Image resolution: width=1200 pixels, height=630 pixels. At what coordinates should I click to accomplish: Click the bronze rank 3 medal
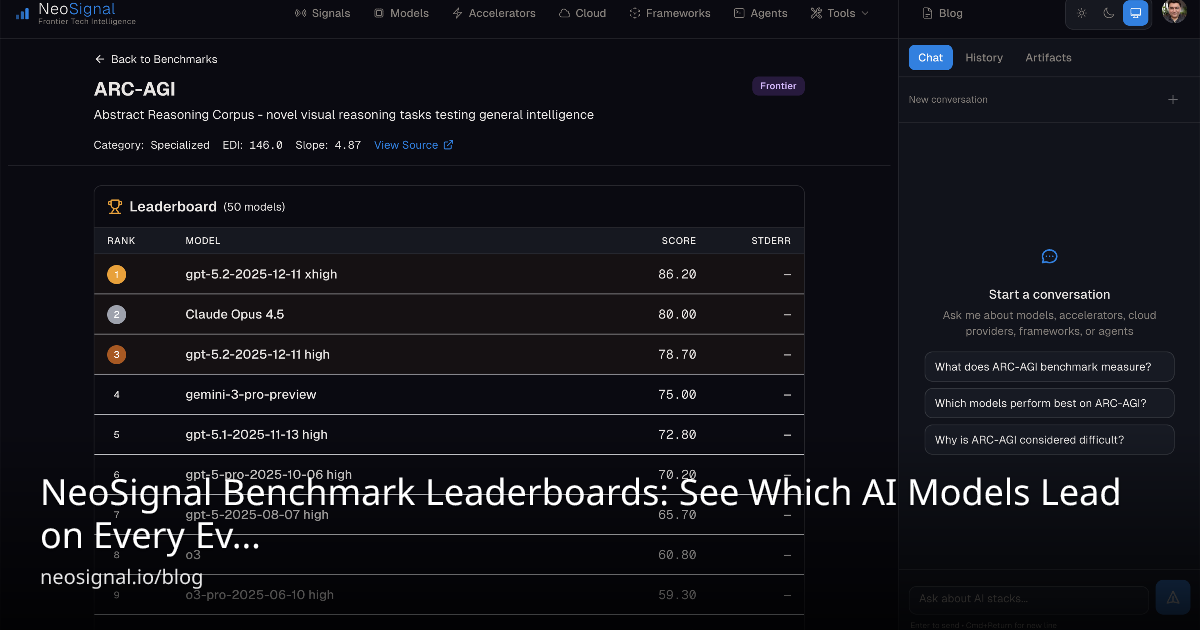[x=116, y=354]
